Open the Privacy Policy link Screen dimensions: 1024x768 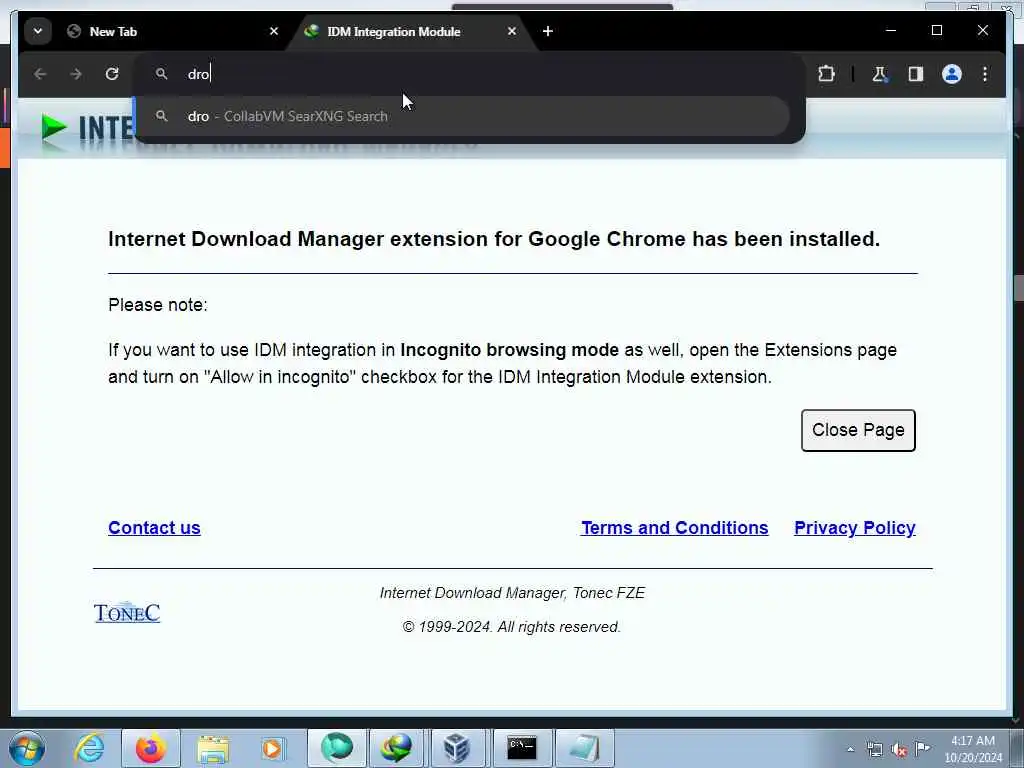tap(854, 528)
